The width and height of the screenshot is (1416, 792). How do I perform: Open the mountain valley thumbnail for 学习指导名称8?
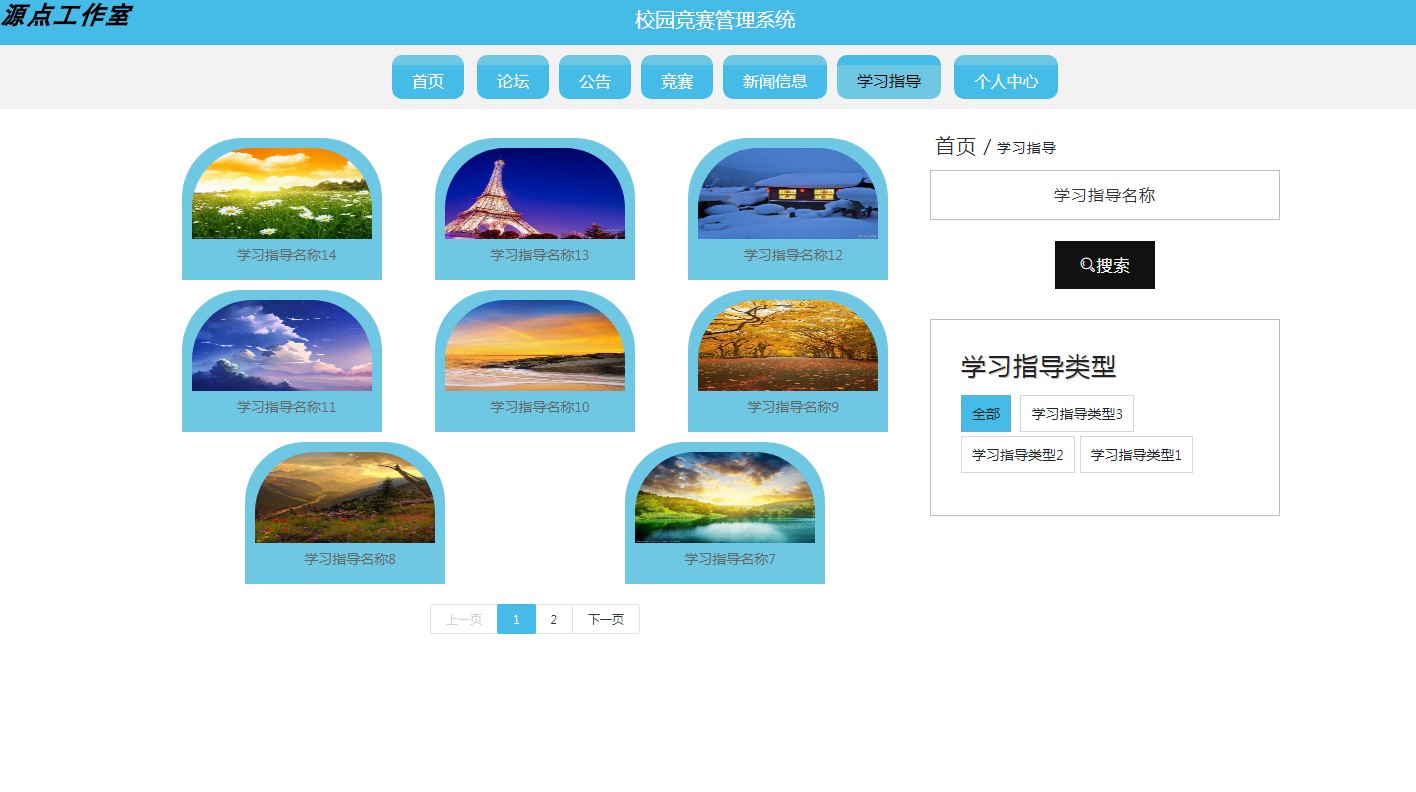pos(345,497)
